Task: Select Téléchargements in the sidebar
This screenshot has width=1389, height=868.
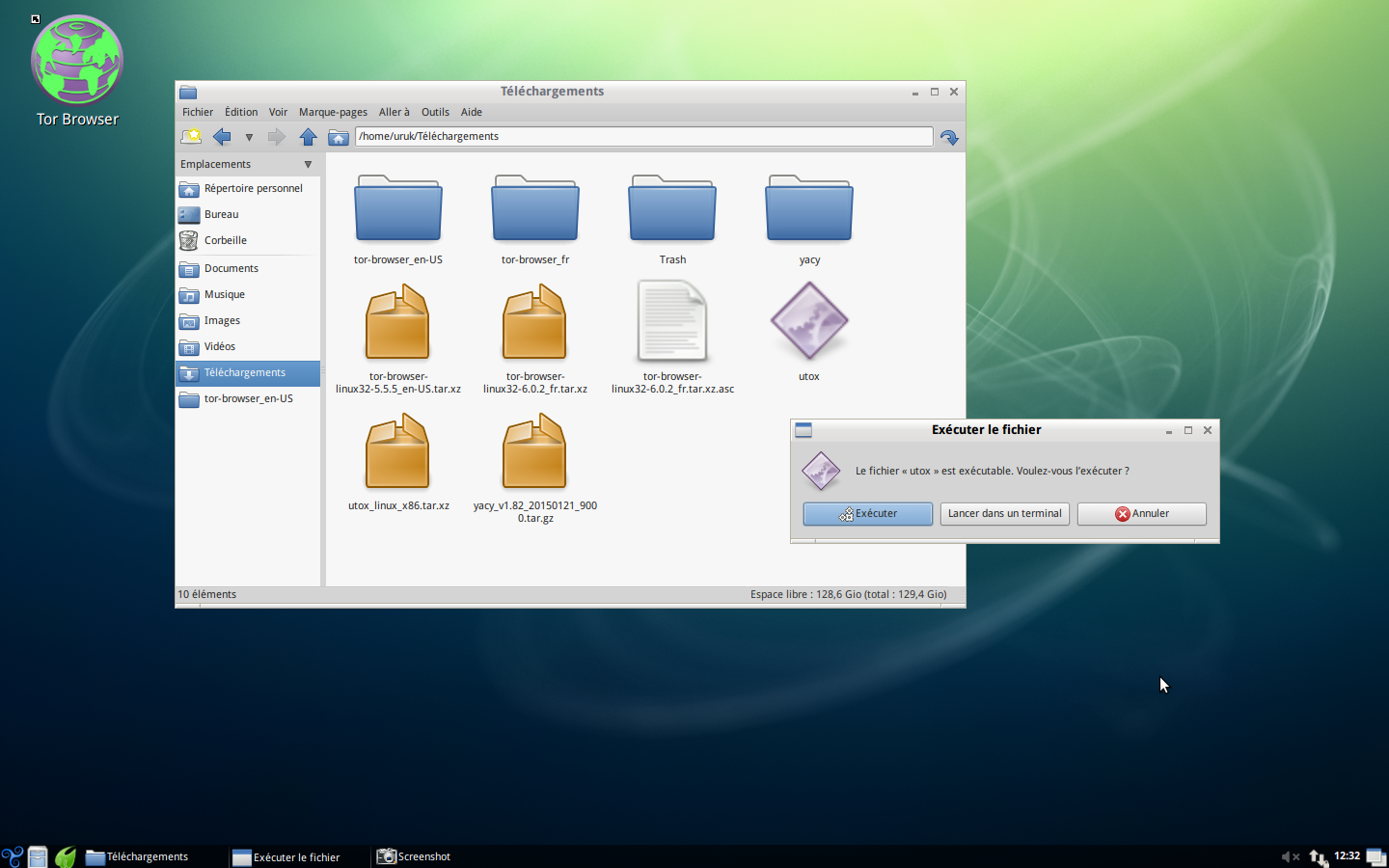Action: 248,373
